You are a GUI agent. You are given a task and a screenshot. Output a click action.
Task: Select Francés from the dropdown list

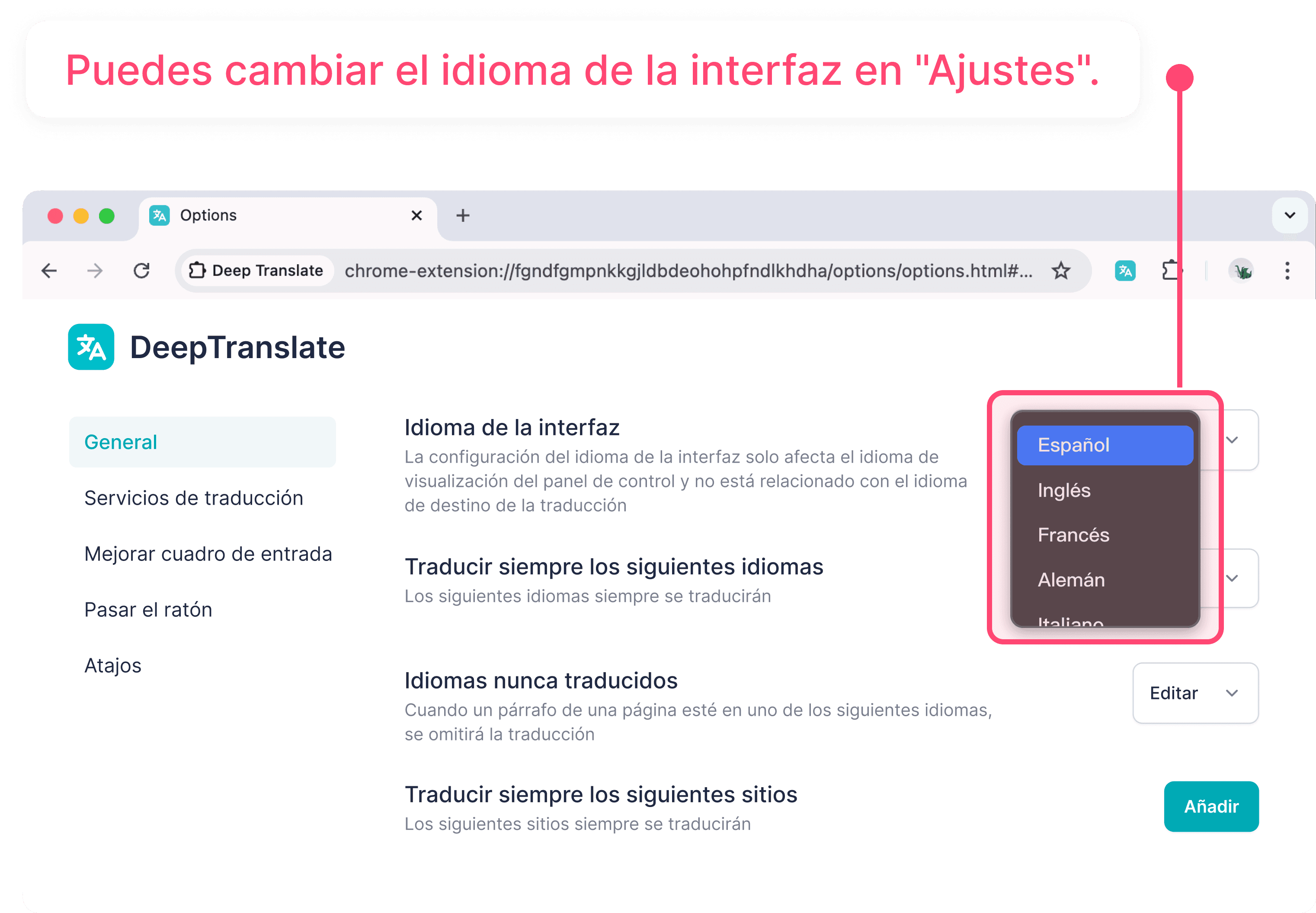1105,535
